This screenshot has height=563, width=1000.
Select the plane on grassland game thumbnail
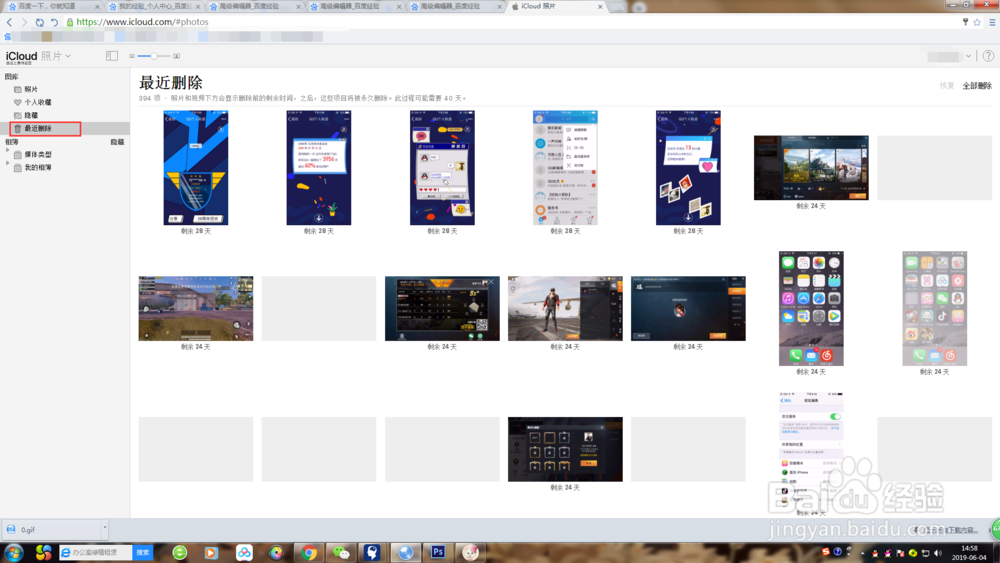pos(196,309)
